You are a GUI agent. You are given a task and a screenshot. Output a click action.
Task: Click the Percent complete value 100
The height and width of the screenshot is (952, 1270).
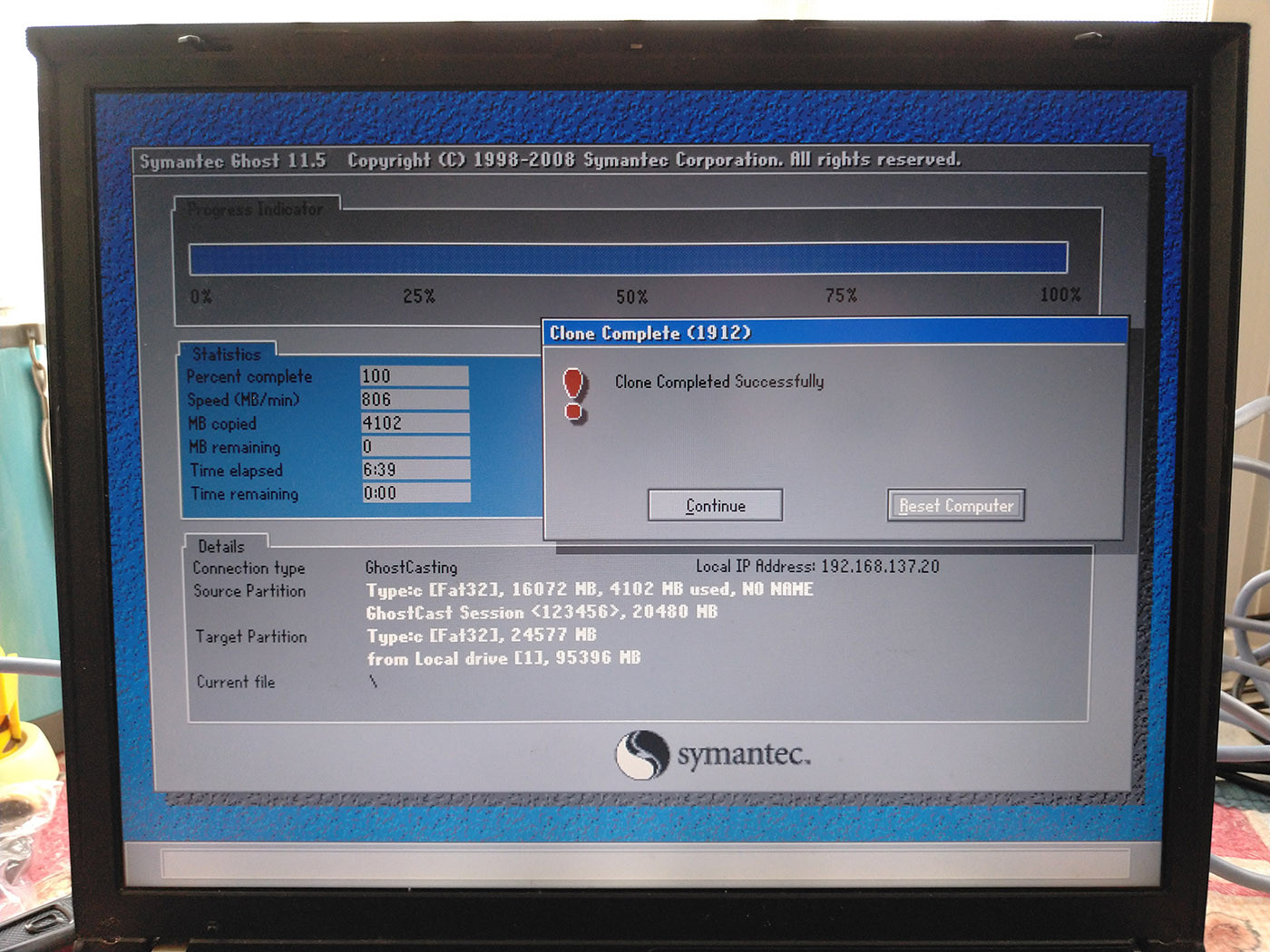(415, 376)
